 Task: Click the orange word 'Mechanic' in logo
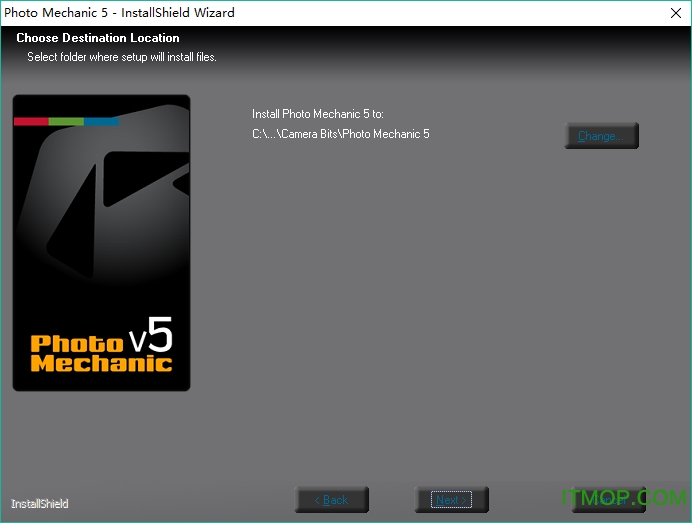(101, 363)
